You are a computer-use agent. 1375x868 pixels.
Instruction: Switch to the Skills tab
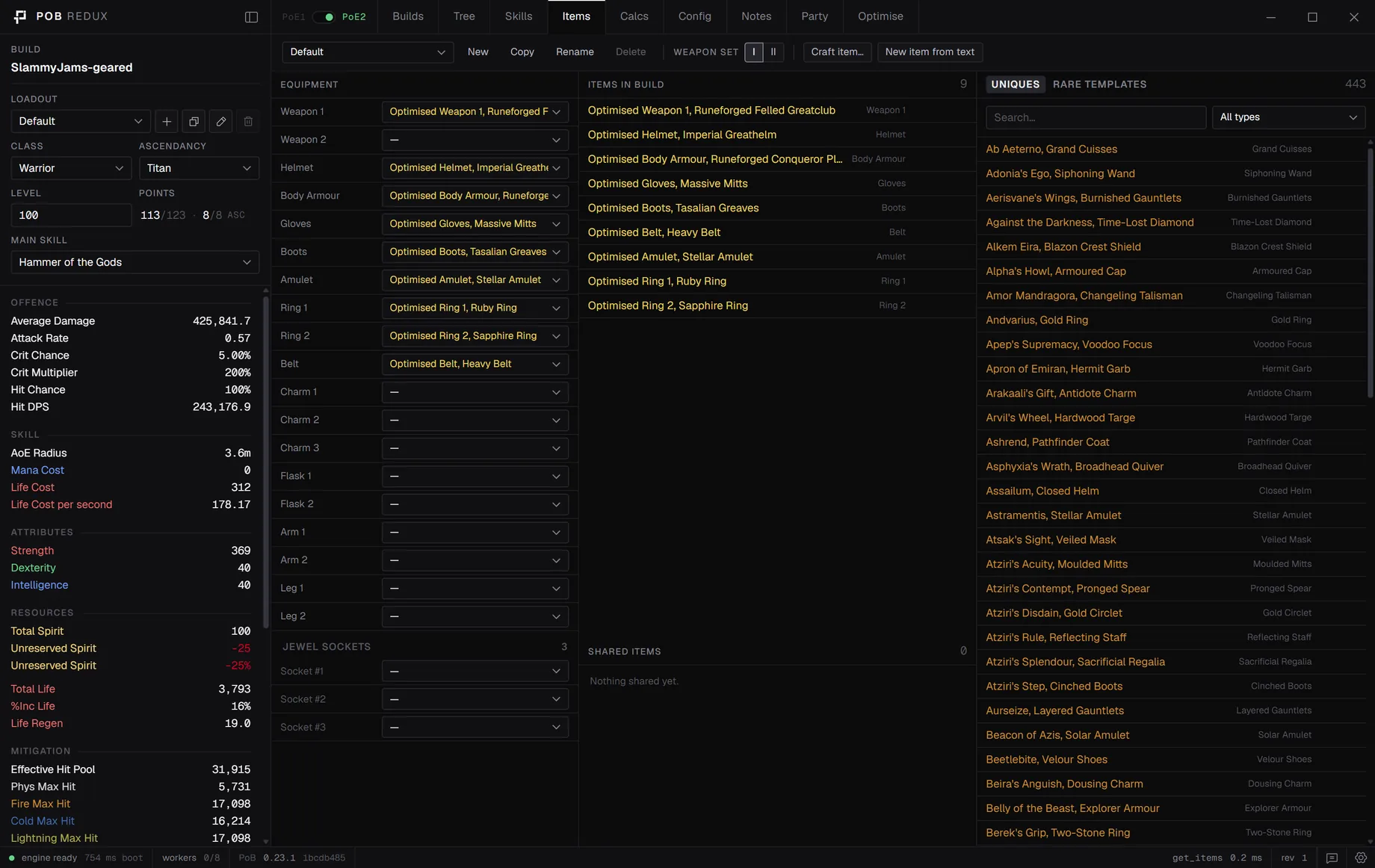[519, 16]
